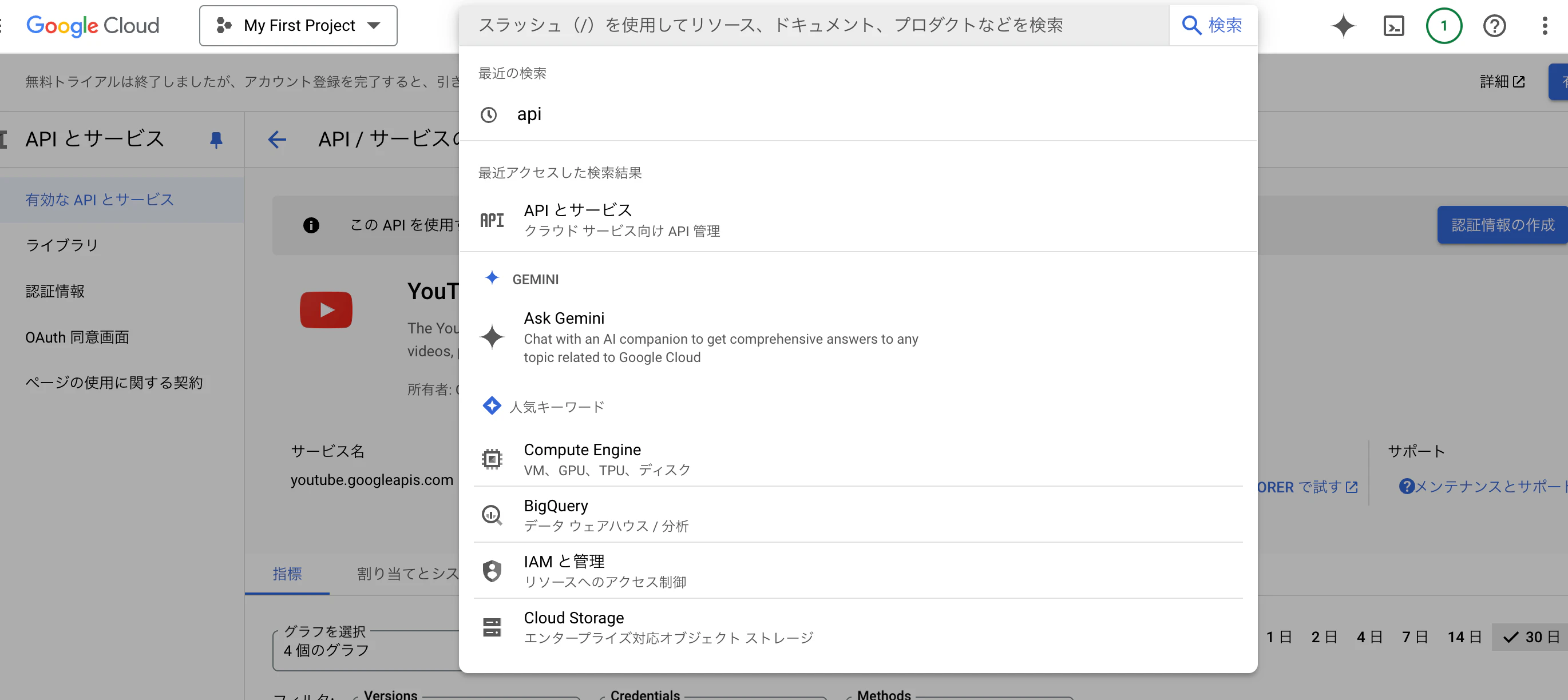Activate Cloud Shell terminal icon
Screen dimensions: 1568x700
click(x=1393, y=26)
